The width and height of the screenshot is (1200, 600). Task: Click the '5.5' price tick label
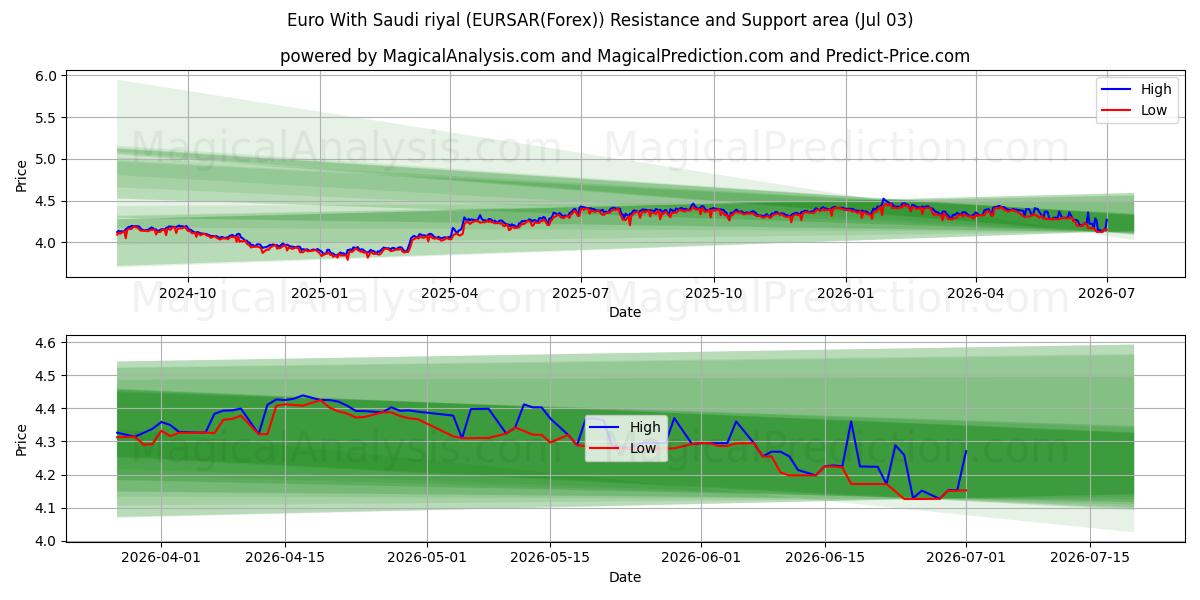point(48,118)
